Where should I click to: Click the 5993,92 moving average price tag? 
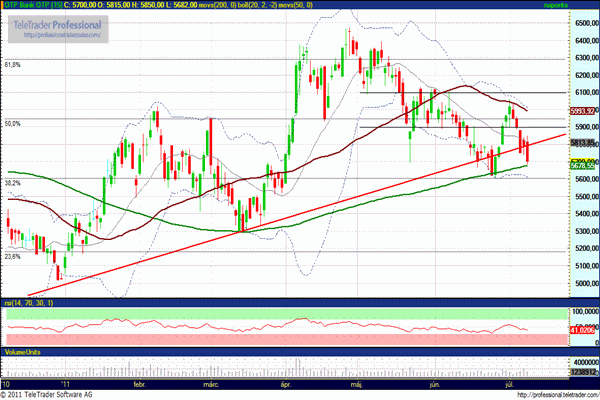point(583,111)
